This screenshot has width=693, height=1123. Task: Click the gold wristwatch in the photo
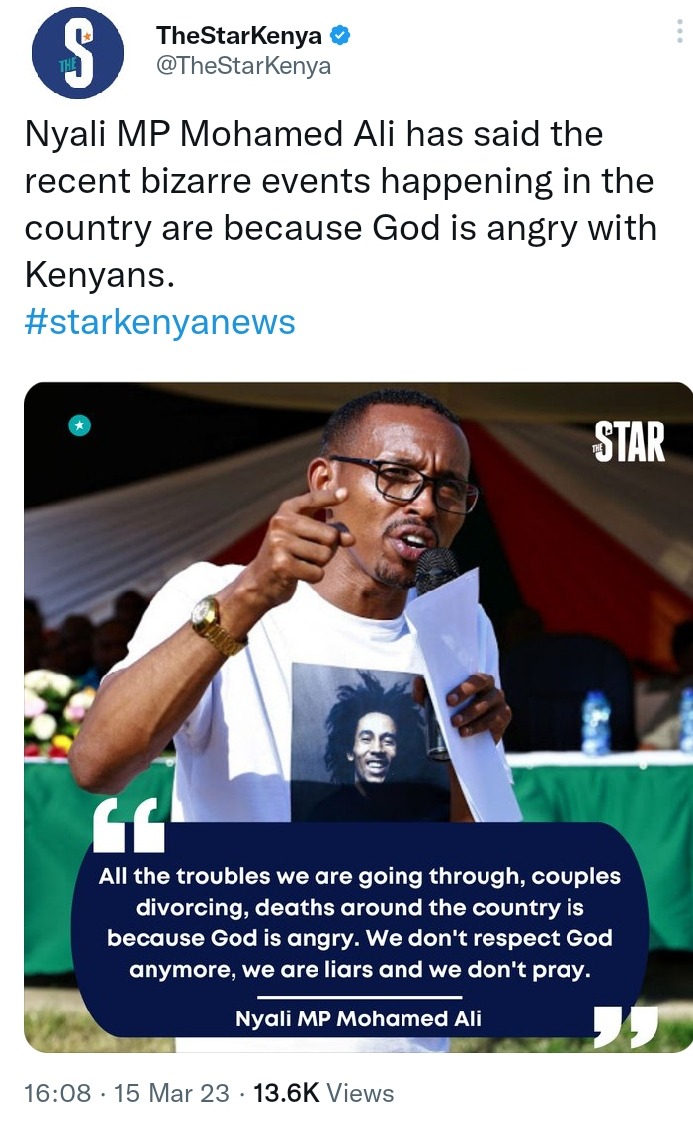[x=215, y=625]
